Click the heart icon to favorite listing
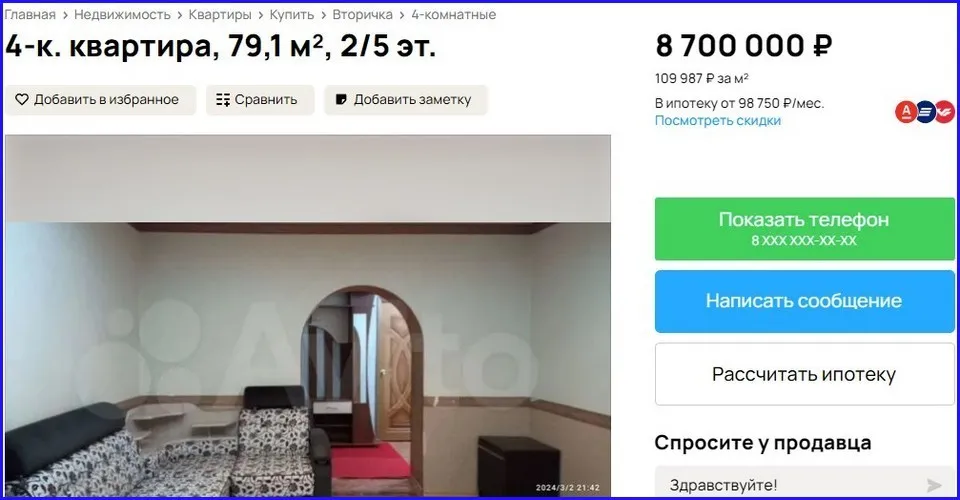Screen dimensions: 960x500 point(22,99)
